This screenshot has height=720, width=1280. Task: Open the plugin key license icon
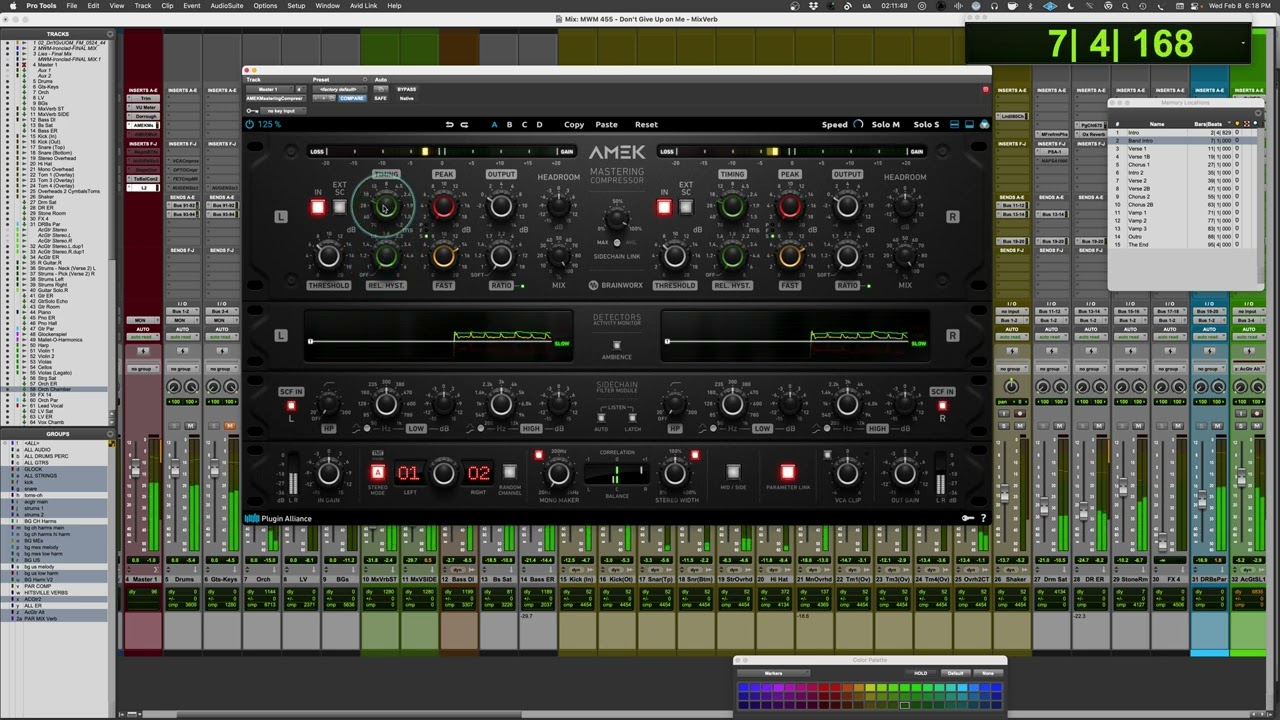(967, 518)
